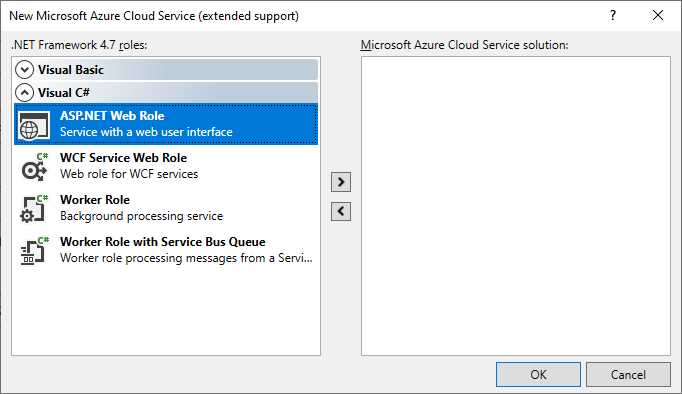Click 'Web role for WCF services' description
Image resolution: width=682 pixels, height=394 pixels.
coord(129,174)
